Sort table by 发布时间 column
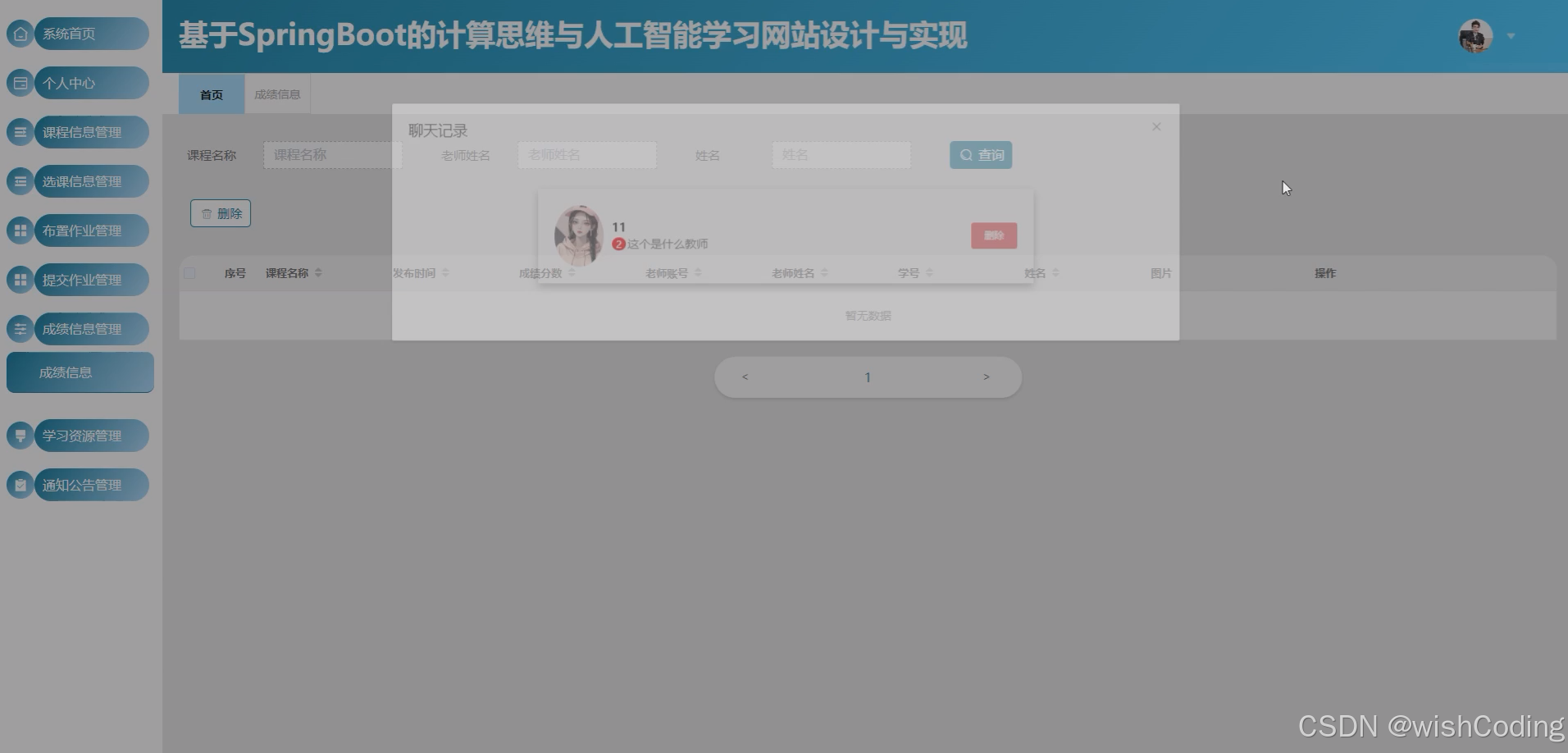 (x=445, y=273)
